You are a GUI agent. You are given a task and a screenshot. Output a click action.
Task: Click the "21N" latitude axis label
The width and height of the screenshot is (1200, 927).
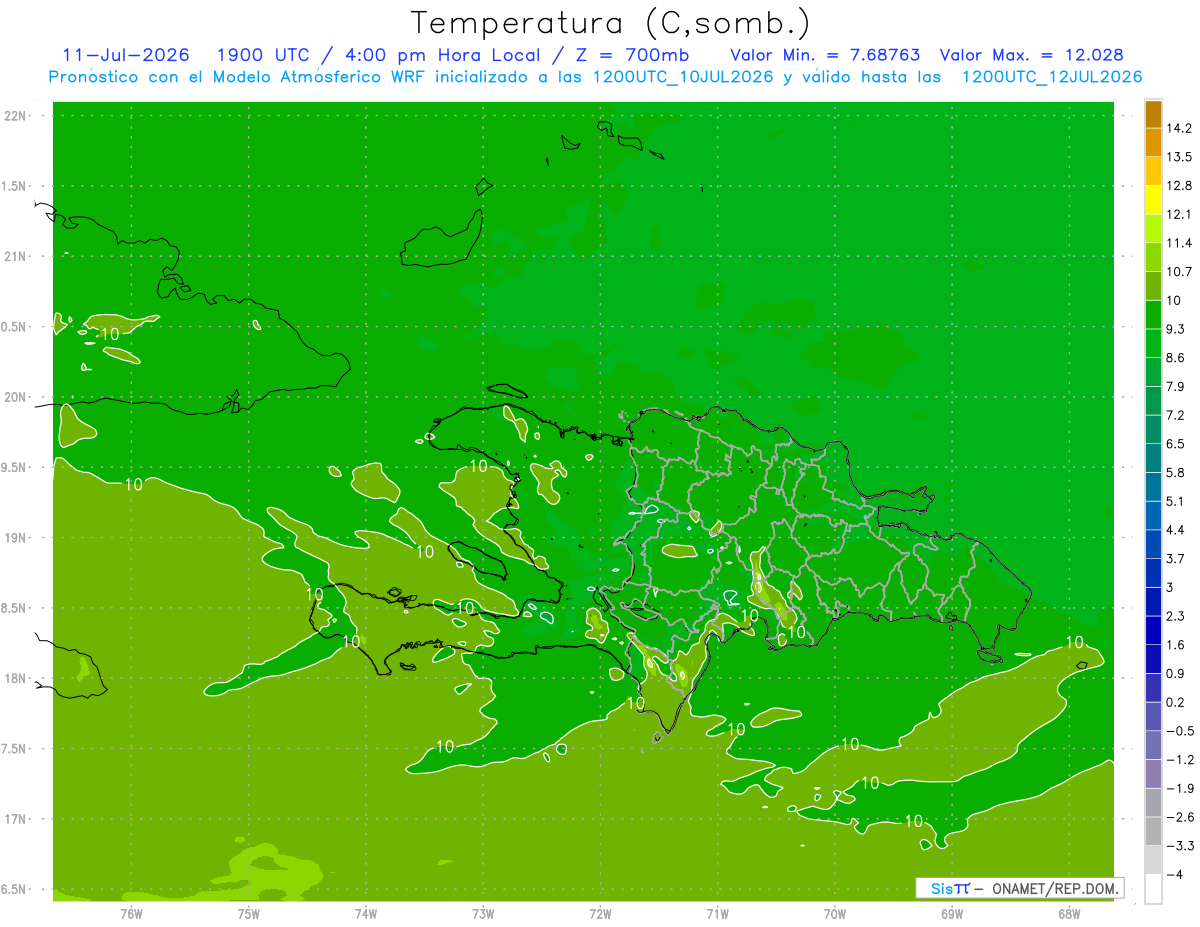[15, 256]
